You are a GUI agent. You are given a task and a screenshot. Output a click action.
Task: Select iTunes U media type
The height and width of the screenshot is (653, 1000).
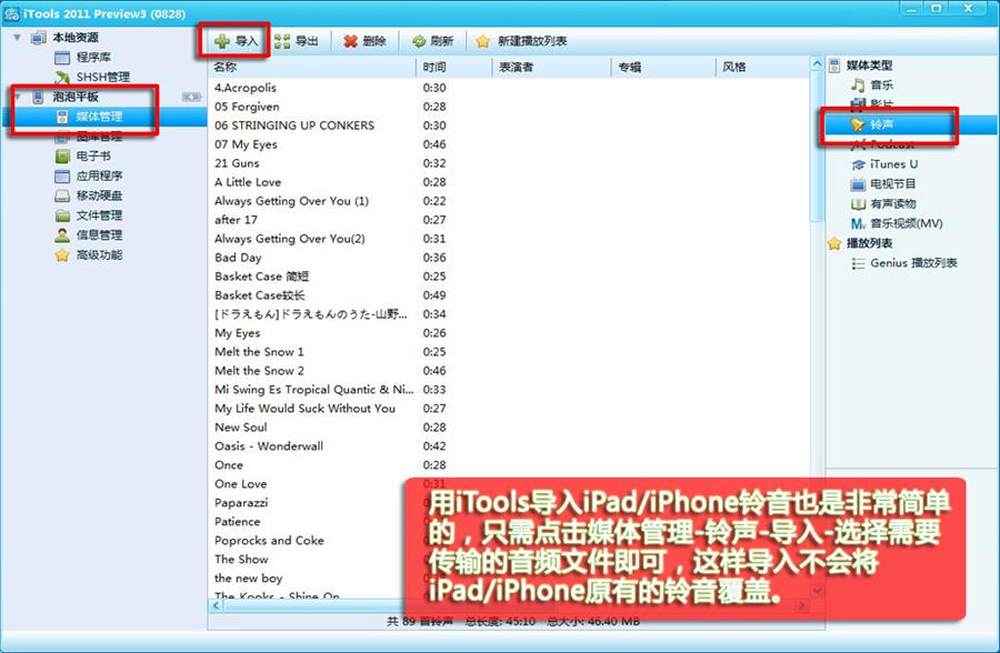pyautogui.click(x=885, y=164)
